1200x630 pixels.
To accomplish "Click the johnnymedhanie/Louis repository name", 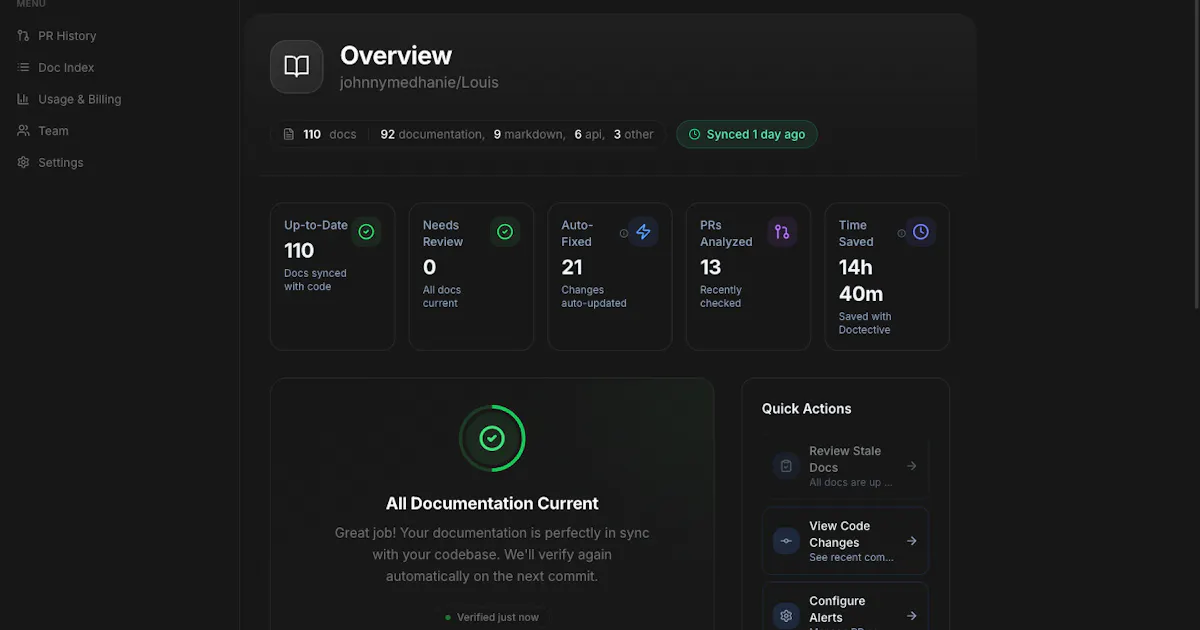I will pos(419,83).
